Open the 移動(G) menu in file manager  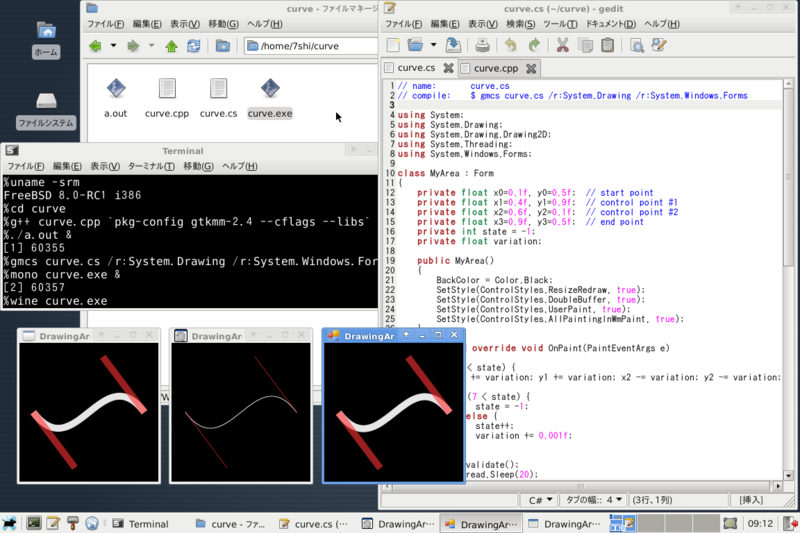tap(223, 24)
